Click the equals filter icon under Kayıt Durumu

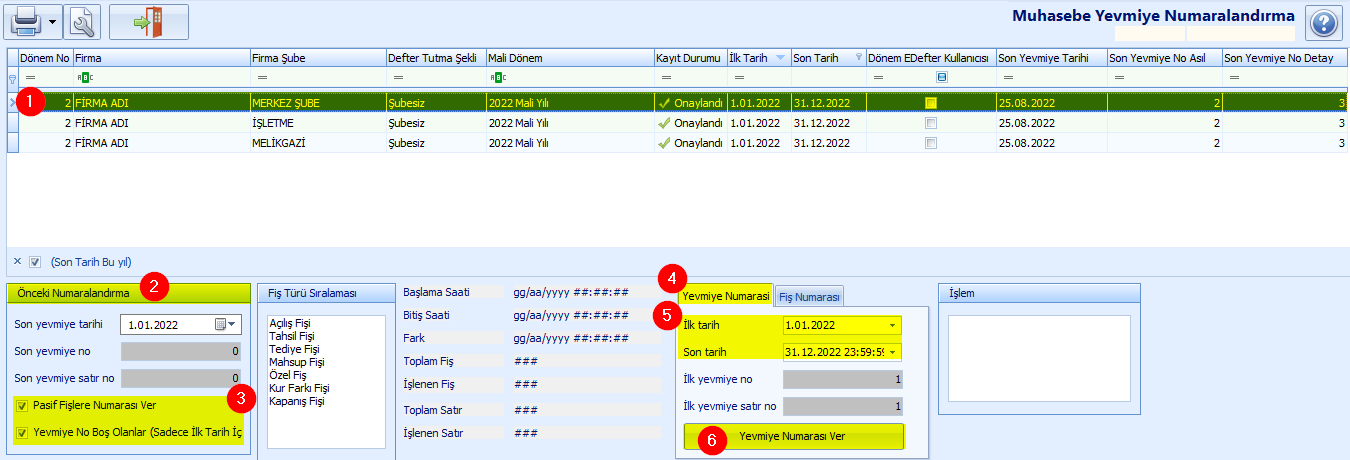click(x=666, y=78)
